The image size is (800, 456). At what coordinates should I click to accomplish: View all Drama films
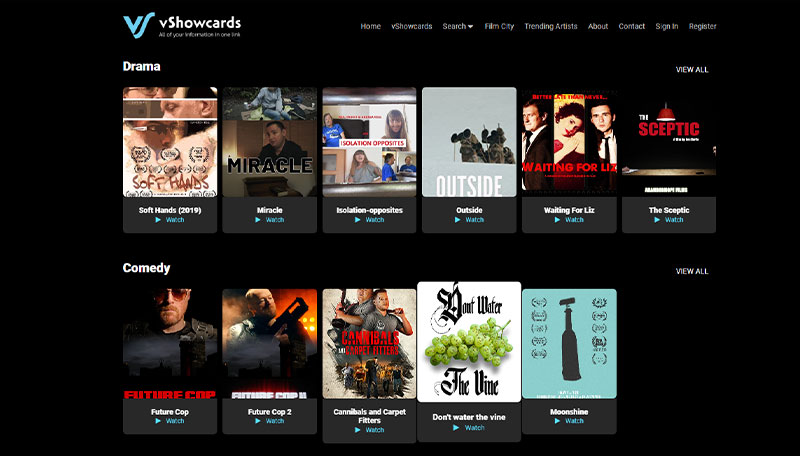tap(692, 70)
